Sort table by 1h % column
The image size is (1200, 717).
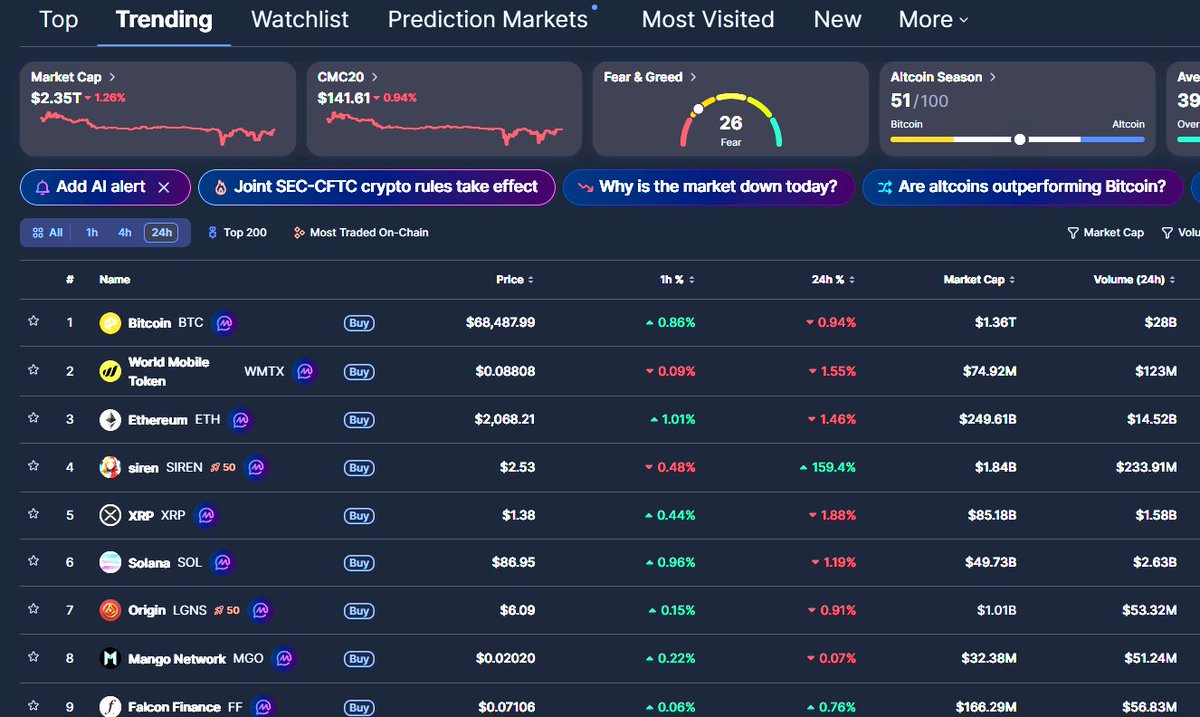(678, 280)
